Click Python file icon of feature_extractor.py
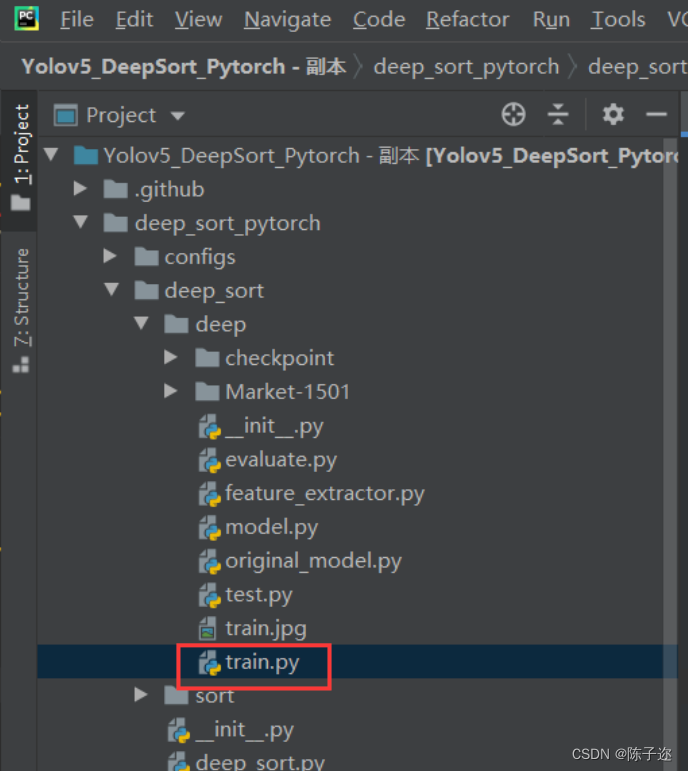The image size is (688, 771). coord(210,494)
